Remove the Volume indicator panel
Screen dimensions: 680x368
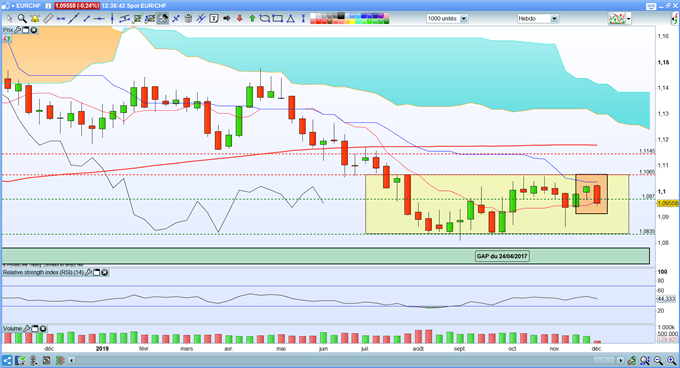[43, 329]
